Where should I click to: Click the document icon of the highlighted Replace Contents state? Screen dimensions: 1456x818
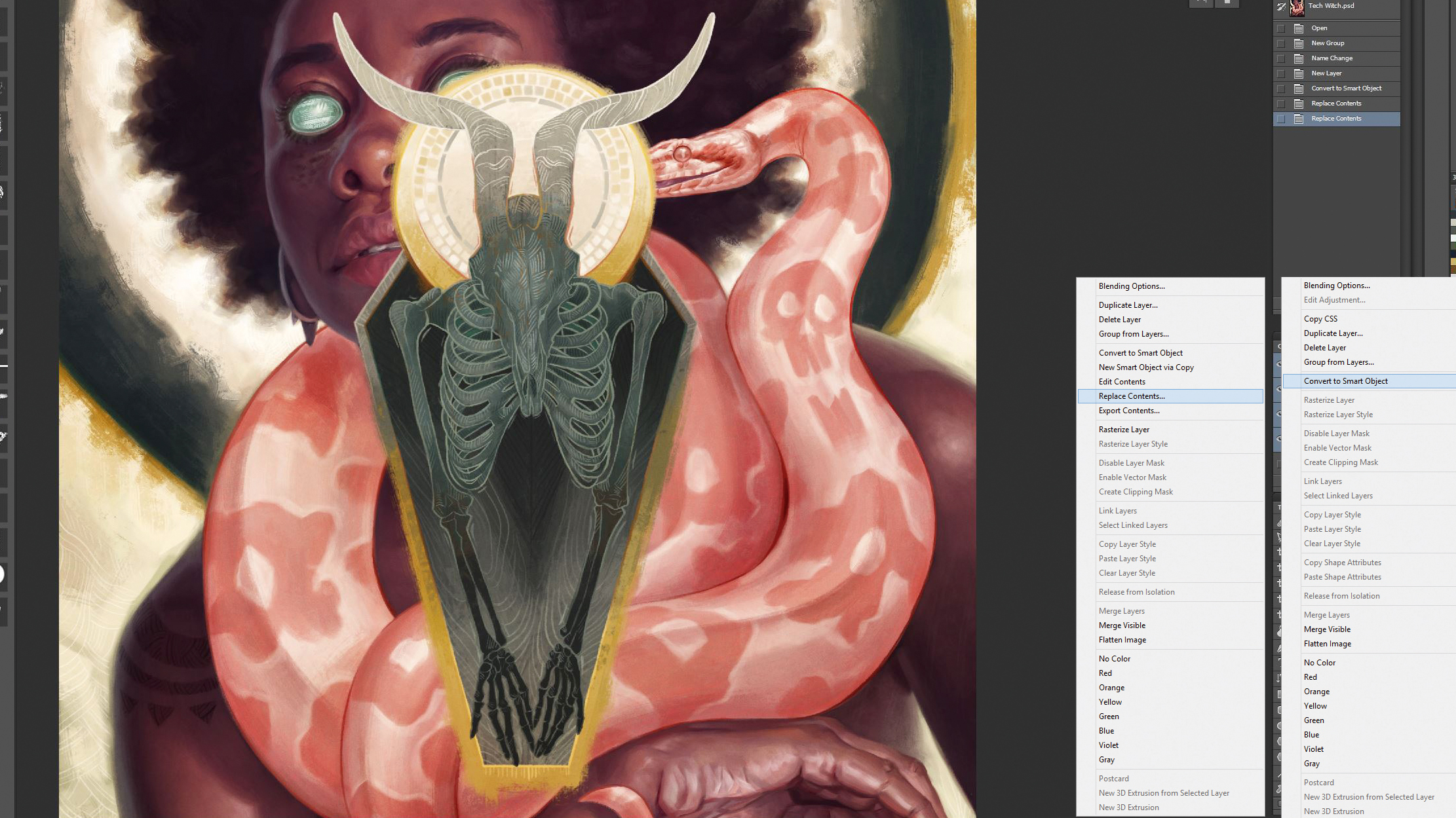pos(1299,119)
